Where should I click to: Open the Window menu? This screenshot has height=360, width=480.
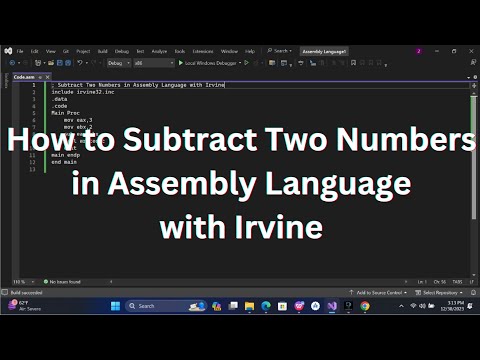[229, 51]
